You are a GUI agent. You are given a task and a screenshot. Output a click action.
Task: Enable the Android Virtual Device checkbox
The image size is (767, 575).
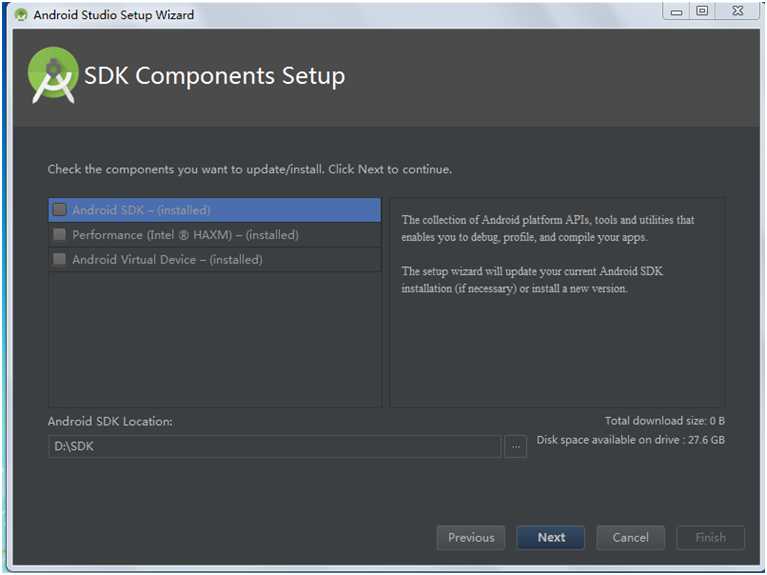tap(60, 259)
